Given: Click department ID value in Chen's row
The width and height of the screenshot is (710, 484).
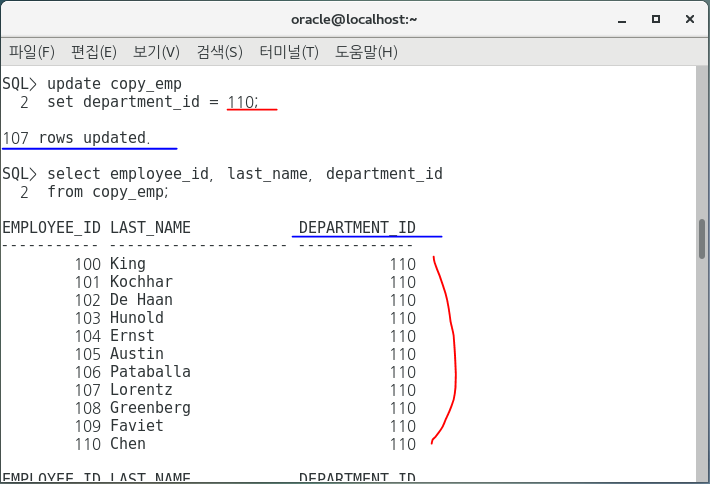Looking at the screenshot, I should pos(403,444).
